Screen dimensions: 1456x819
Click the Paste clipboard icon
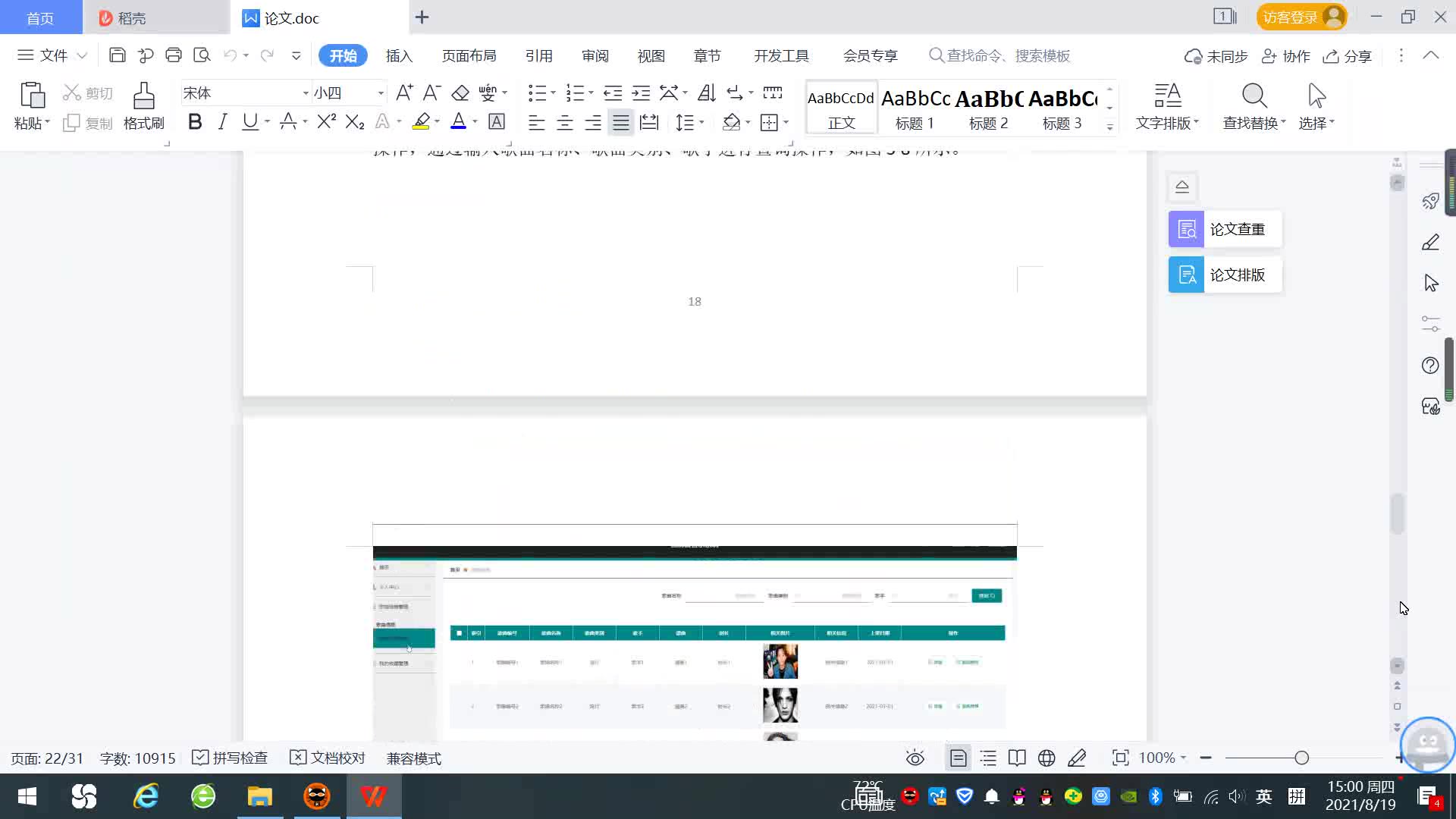[x=32, y=96]
